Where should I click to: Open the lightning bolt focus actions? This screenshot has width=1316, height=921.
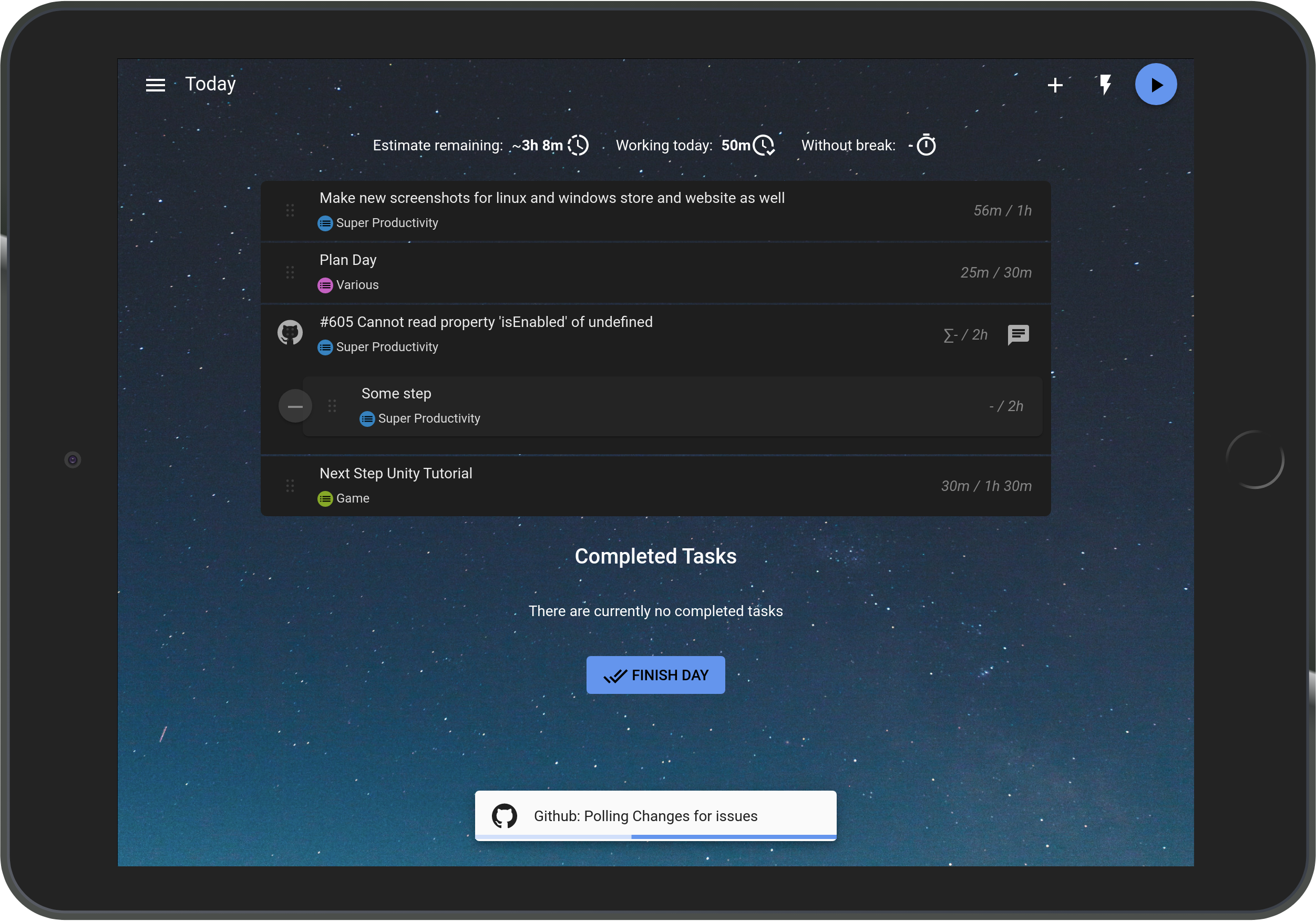pos(1105,85)
